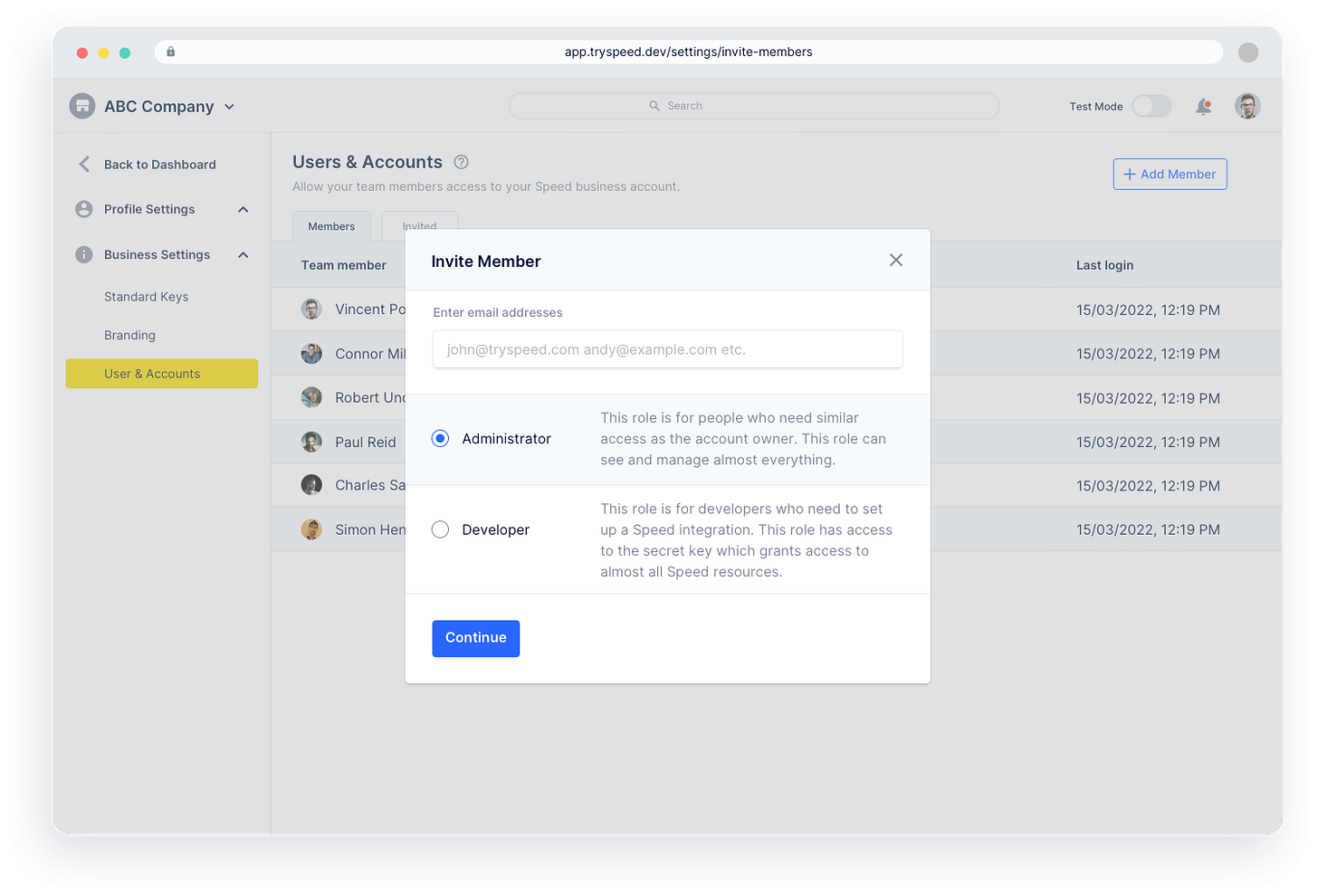Open Standard Keys settings

(147, 297)
